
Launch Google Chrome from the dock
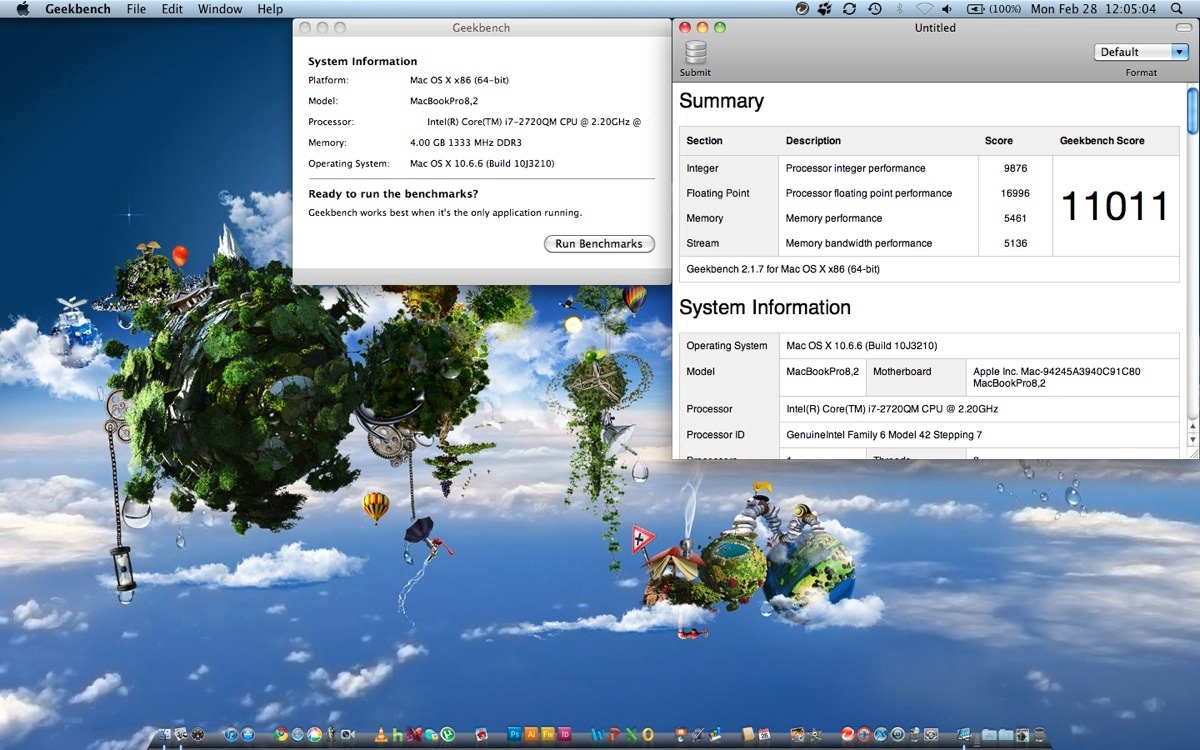coord(282,735)
